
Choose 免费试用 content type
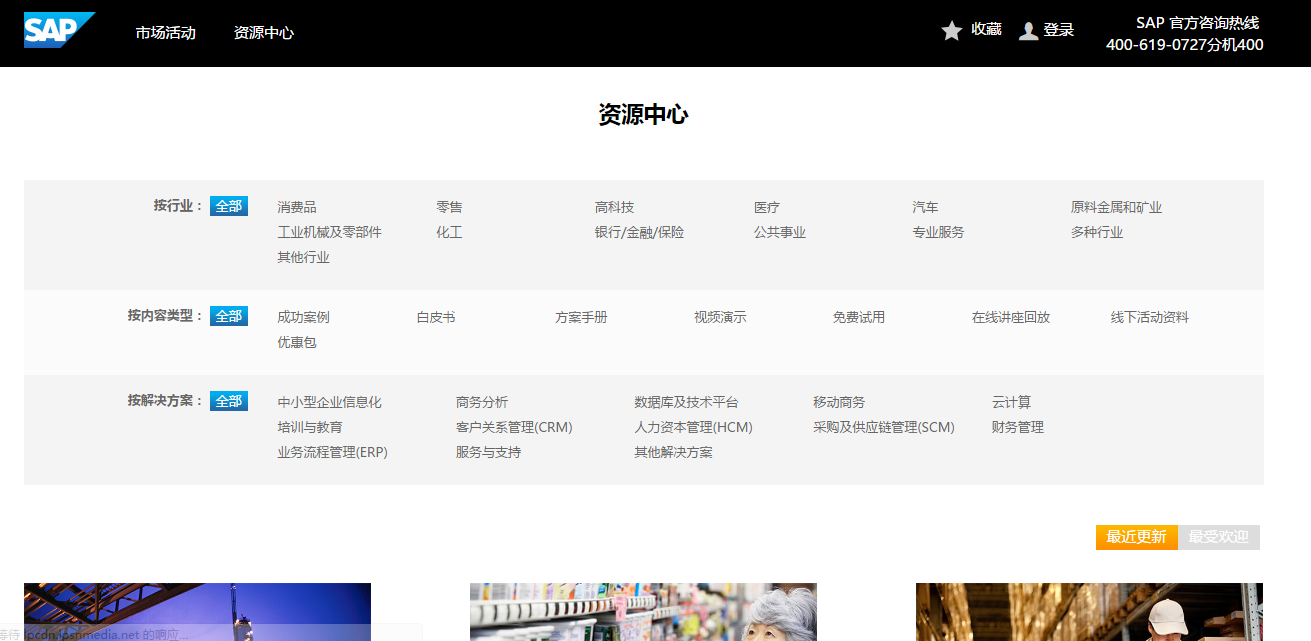(859, 318)
